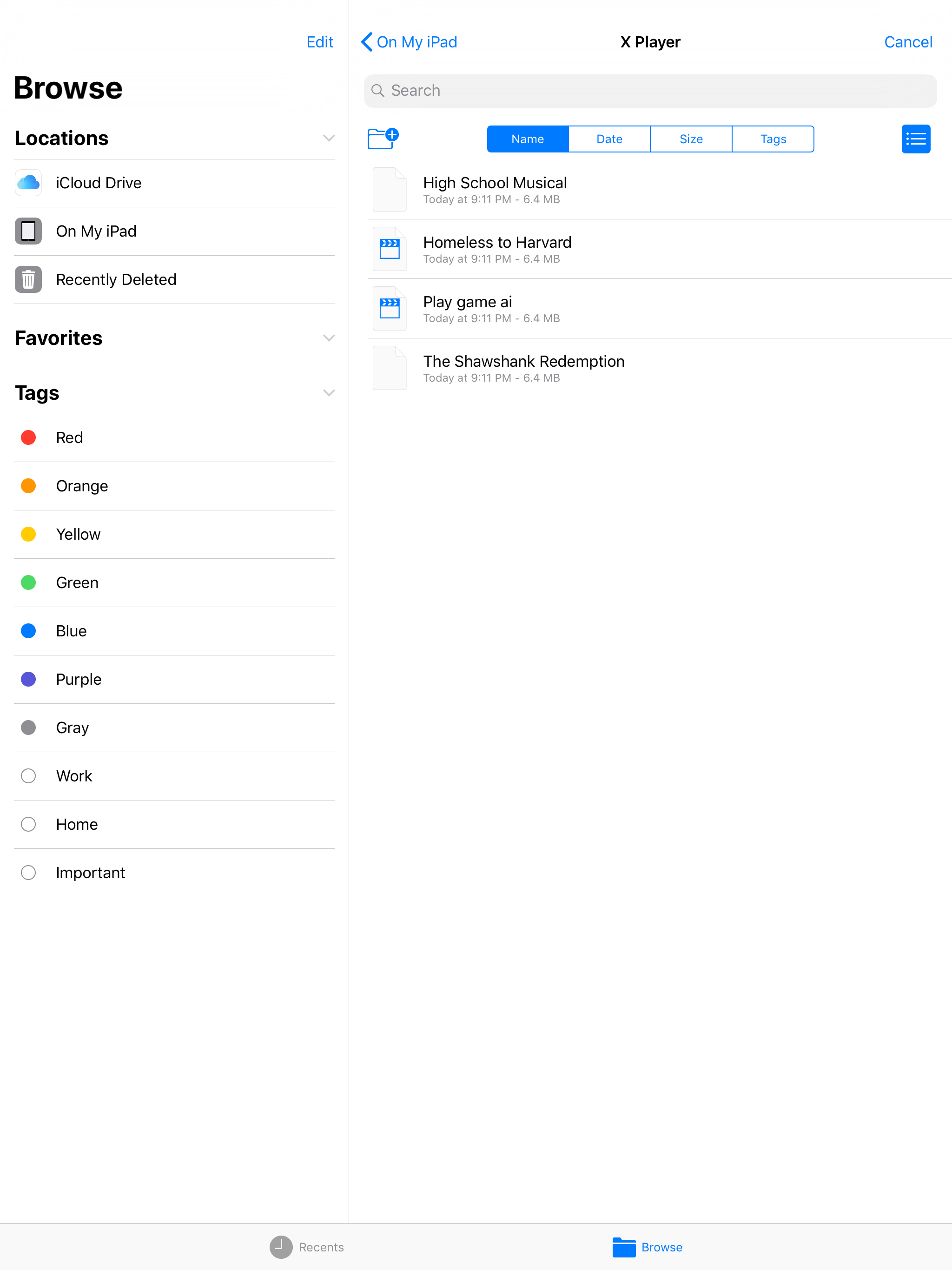Open the Recently Deleted trash icon

click(28, 279)
